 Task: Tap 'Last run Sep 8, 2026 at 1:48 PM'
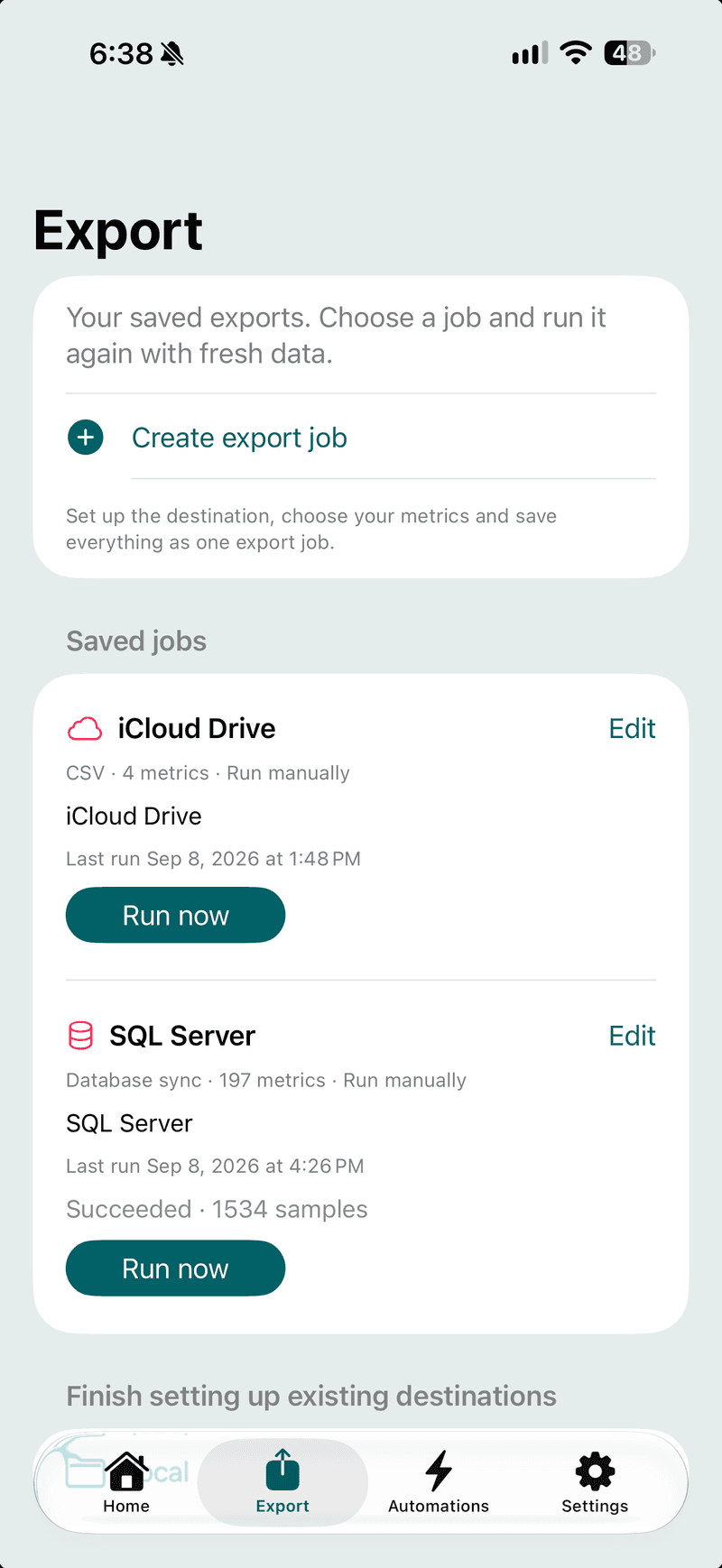(213, 859)
